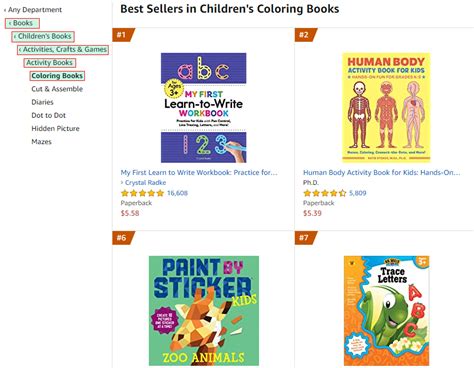This screenshot has width=474, height=368.
Task: Click the #1 bestseller rank badge
Action: click(123, 35)
